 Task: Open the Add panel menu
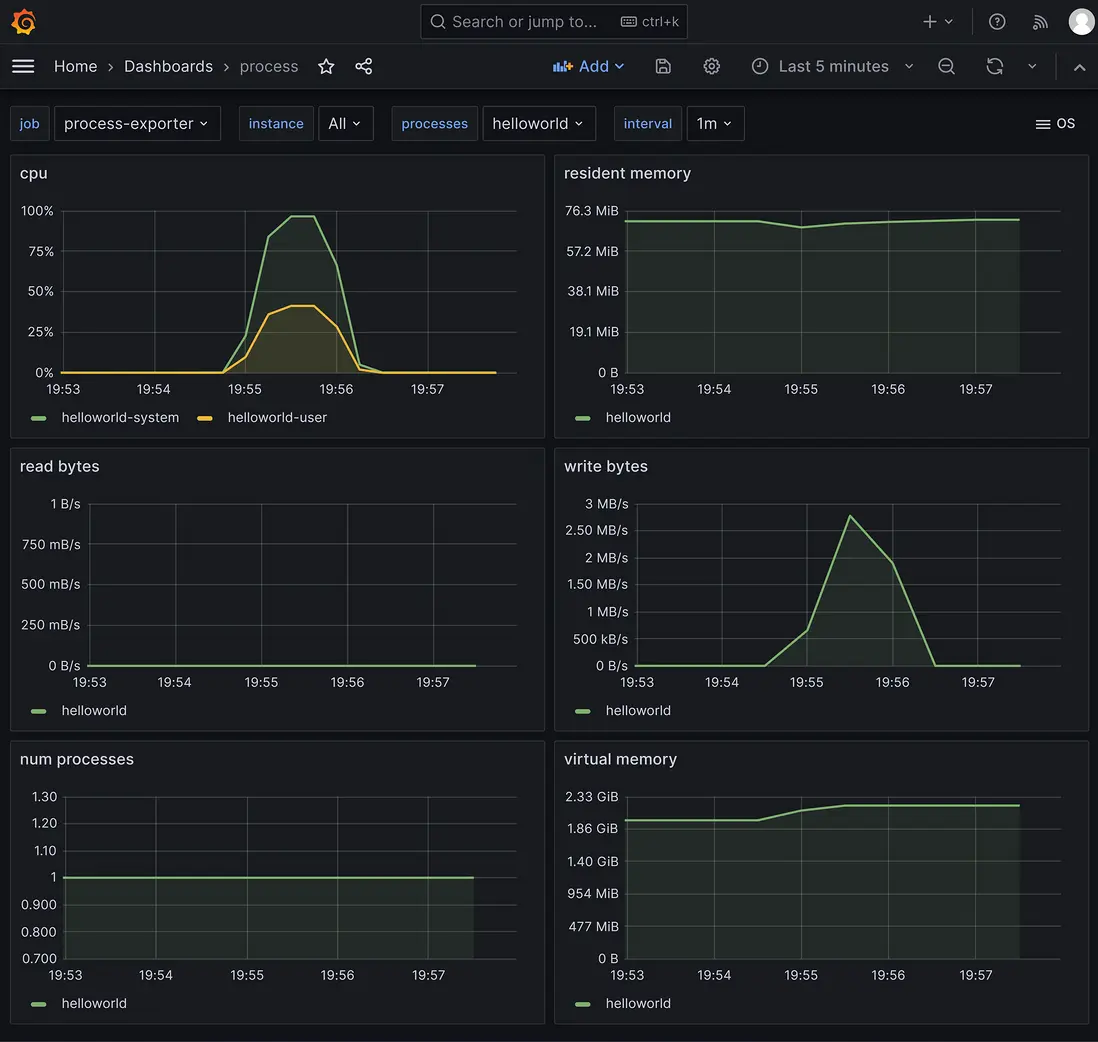click(588, 66)
